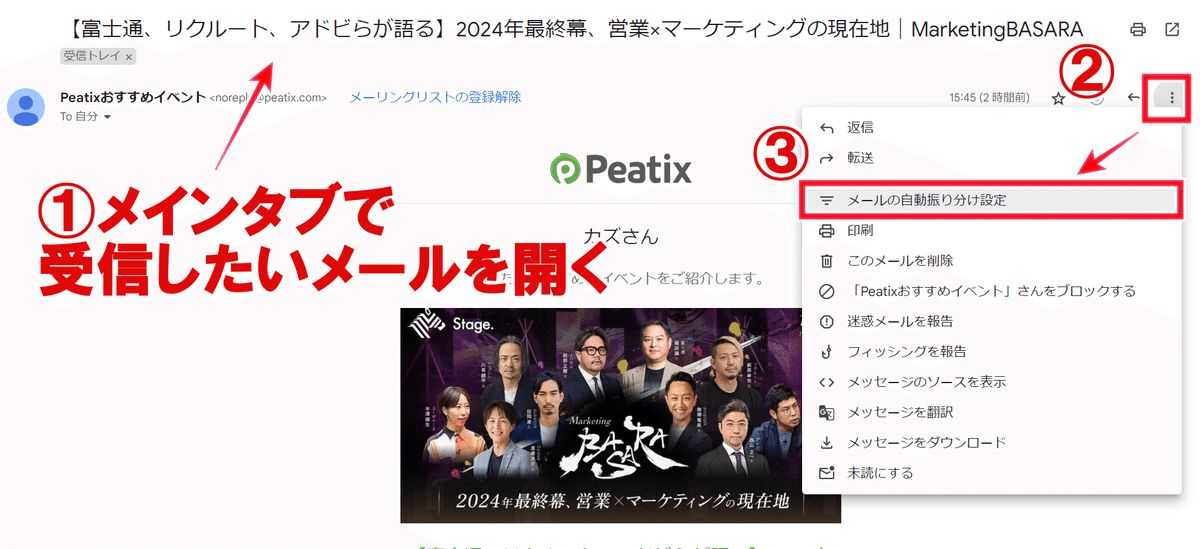Select 迷惑メールを報告 option
The height and width of the screenshot is (549, 1200).
pos(991,321)
